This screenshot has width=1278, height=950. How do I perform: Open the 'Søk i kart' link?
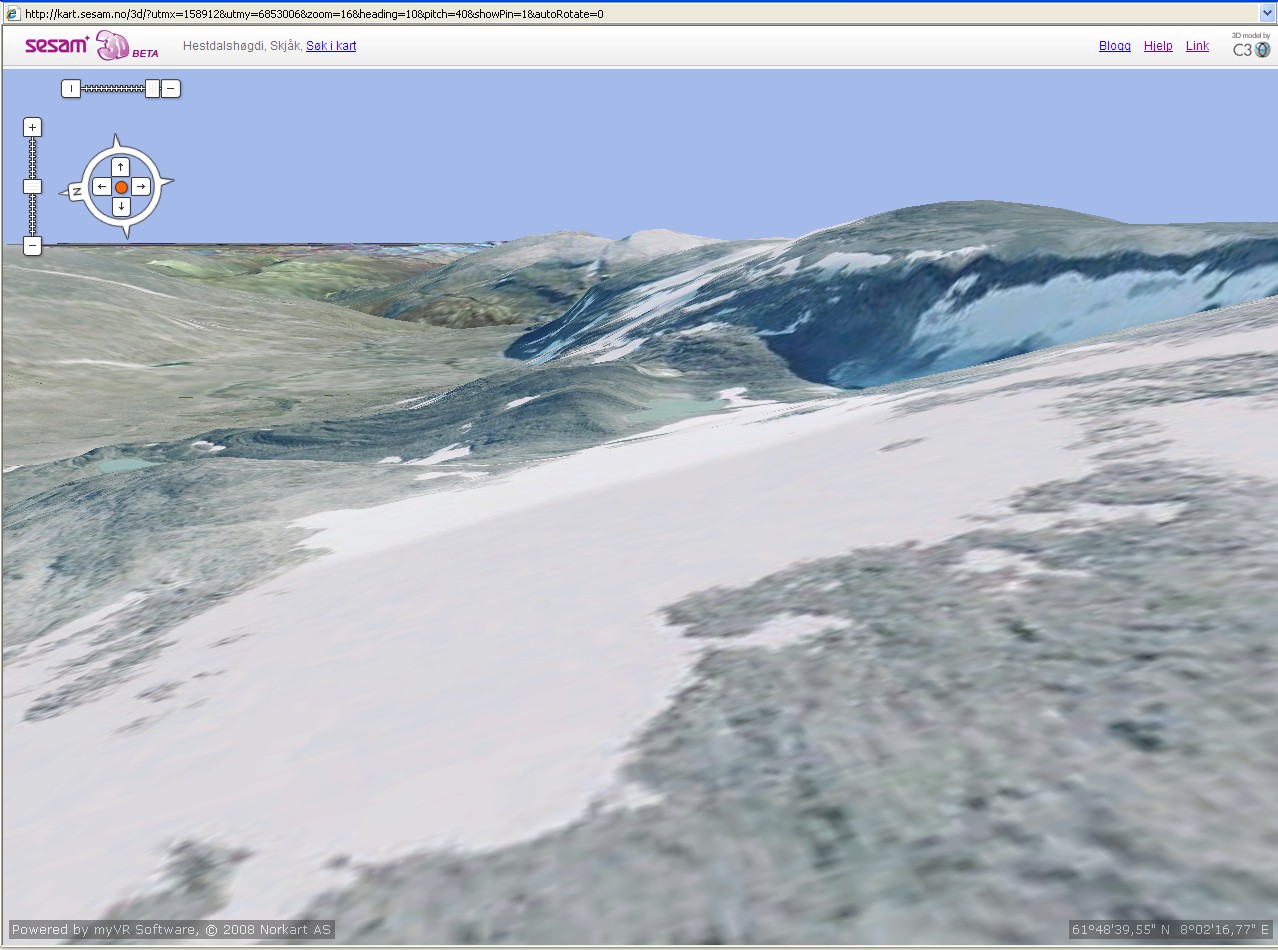click(x=331, y=46)
